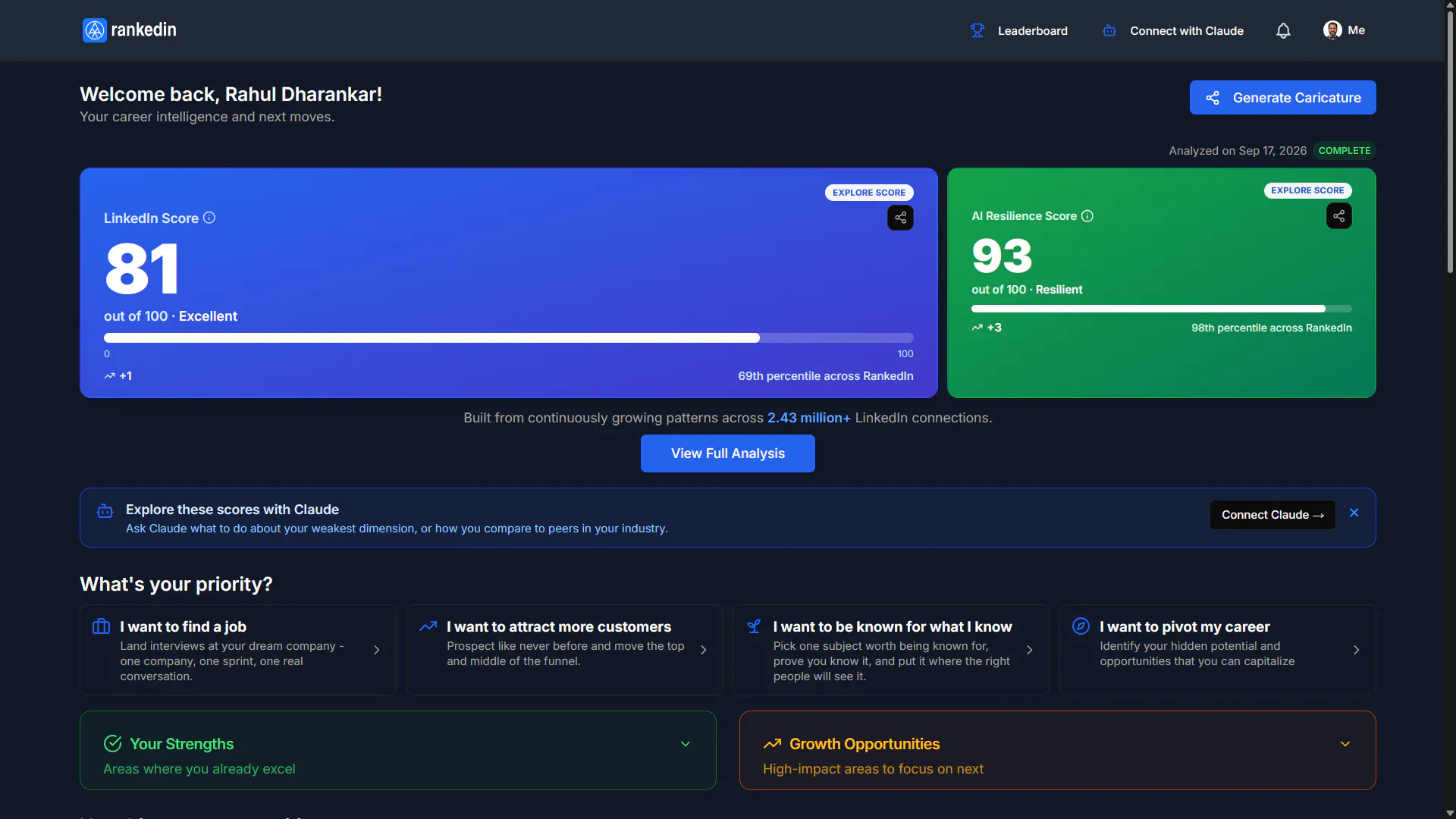Open pivot my career chevron arrow

[x=1357, y=650]
